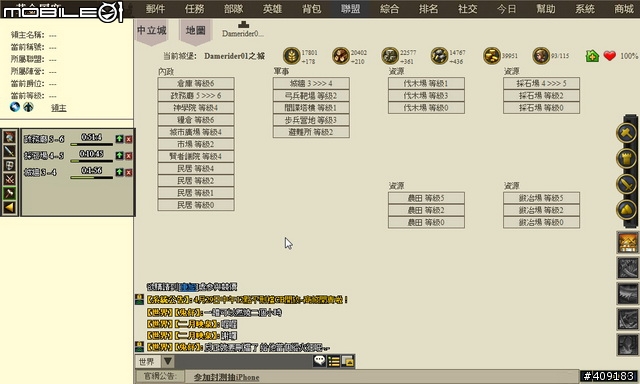640x384 pixels.
Task: Select the mask icon in left sidebar
Action: coord(9,165)
